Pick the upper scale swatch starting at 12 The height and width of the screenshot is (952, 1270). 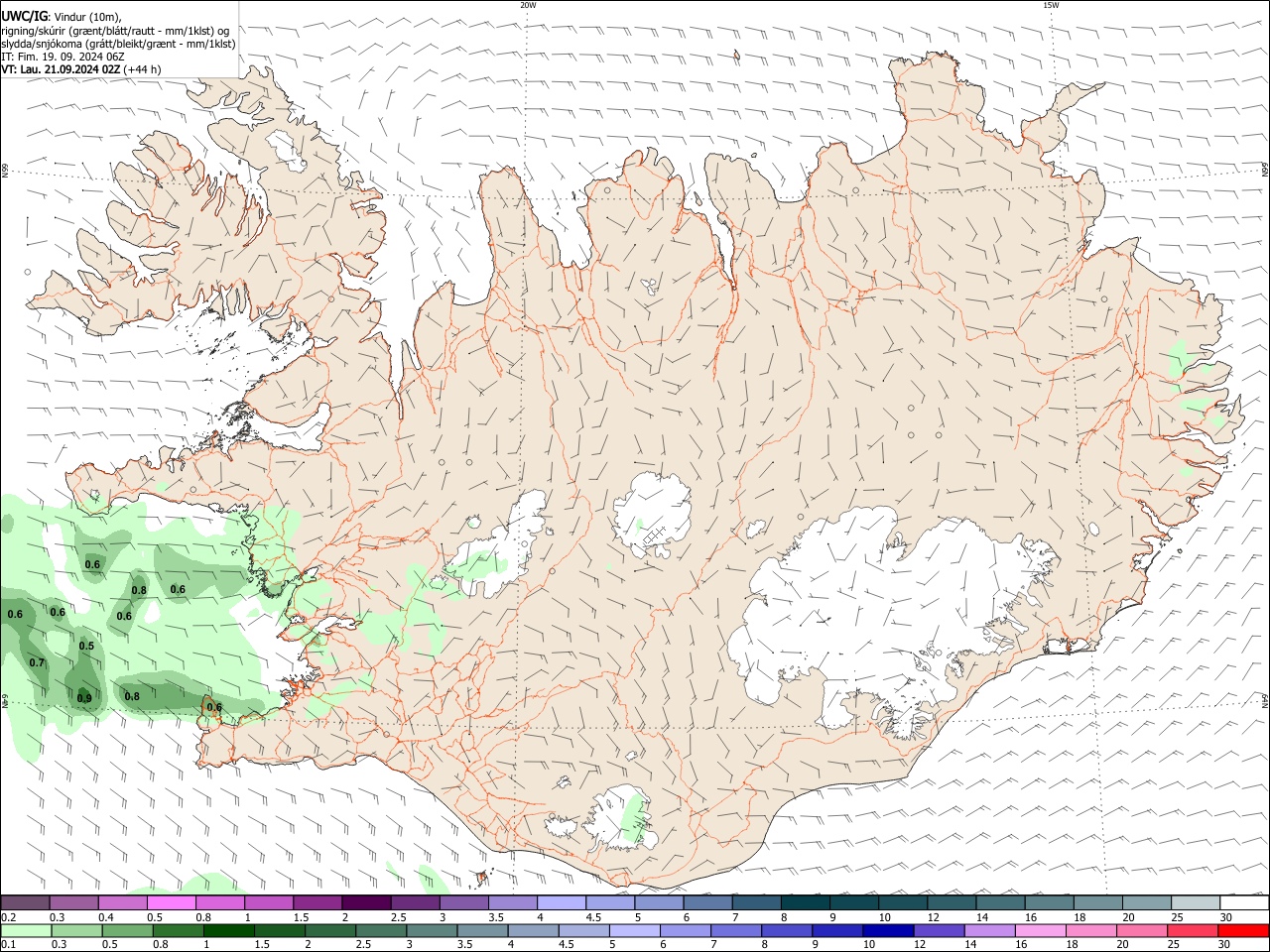[x=952, y=902]
